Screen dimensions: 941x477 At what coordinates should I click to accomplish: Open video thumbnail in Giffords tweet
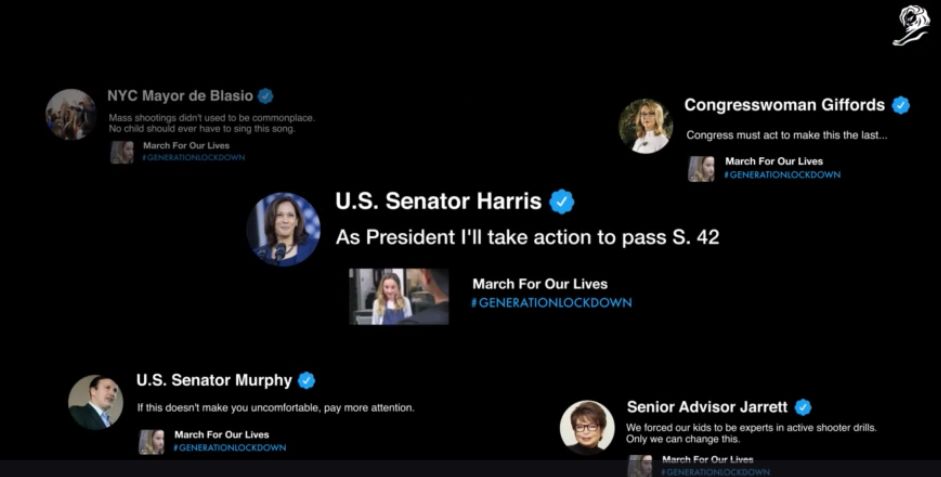coord(702,169)
